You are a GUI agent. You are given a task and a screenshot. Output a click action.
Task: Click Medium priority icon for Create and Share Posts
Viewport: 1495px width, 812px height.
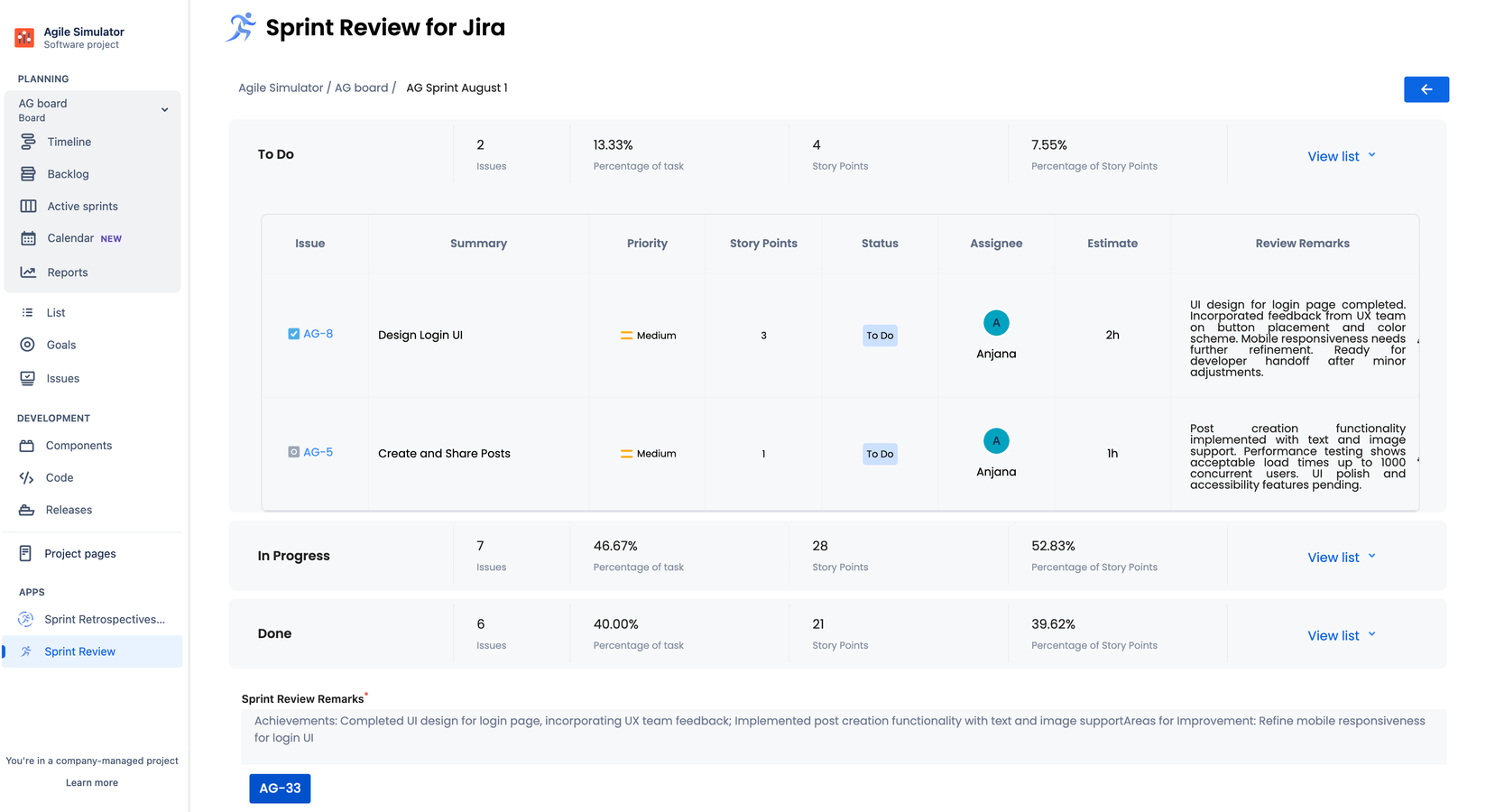tap(626, 454)
